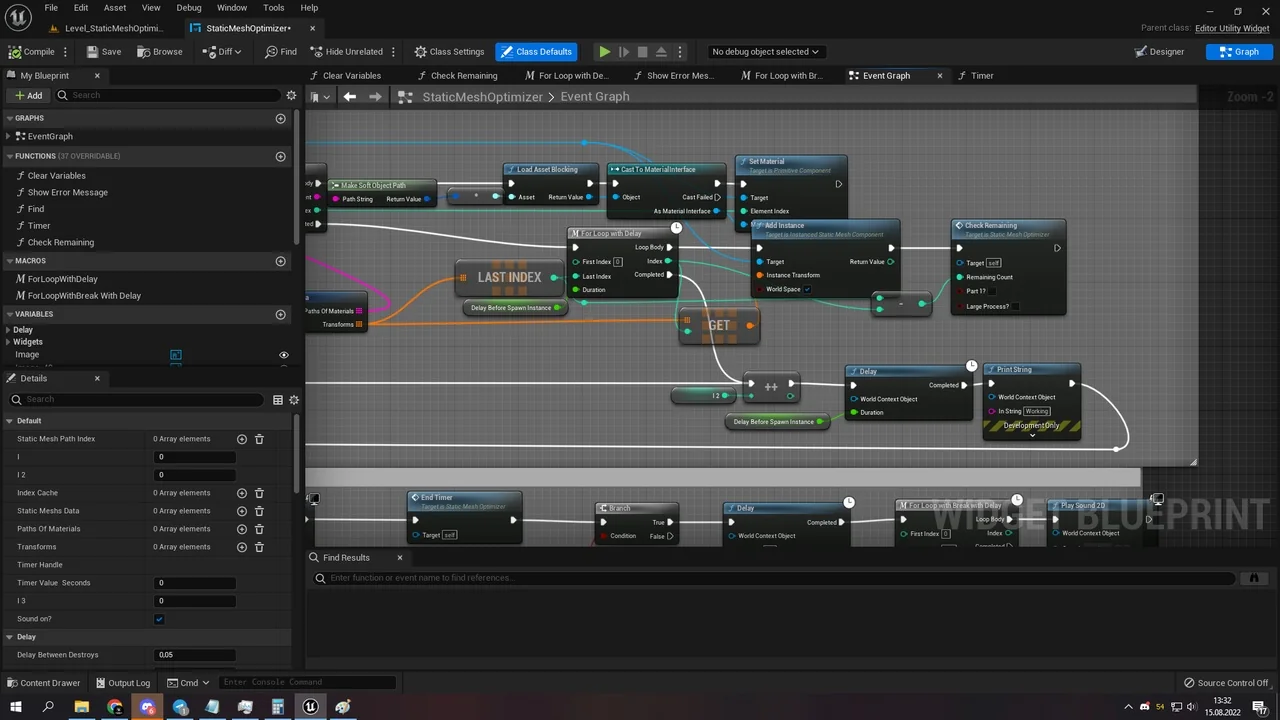1280x720 pixels.
Task: Toggle visibility of the Image variable
Action: (x=283, y=354)
